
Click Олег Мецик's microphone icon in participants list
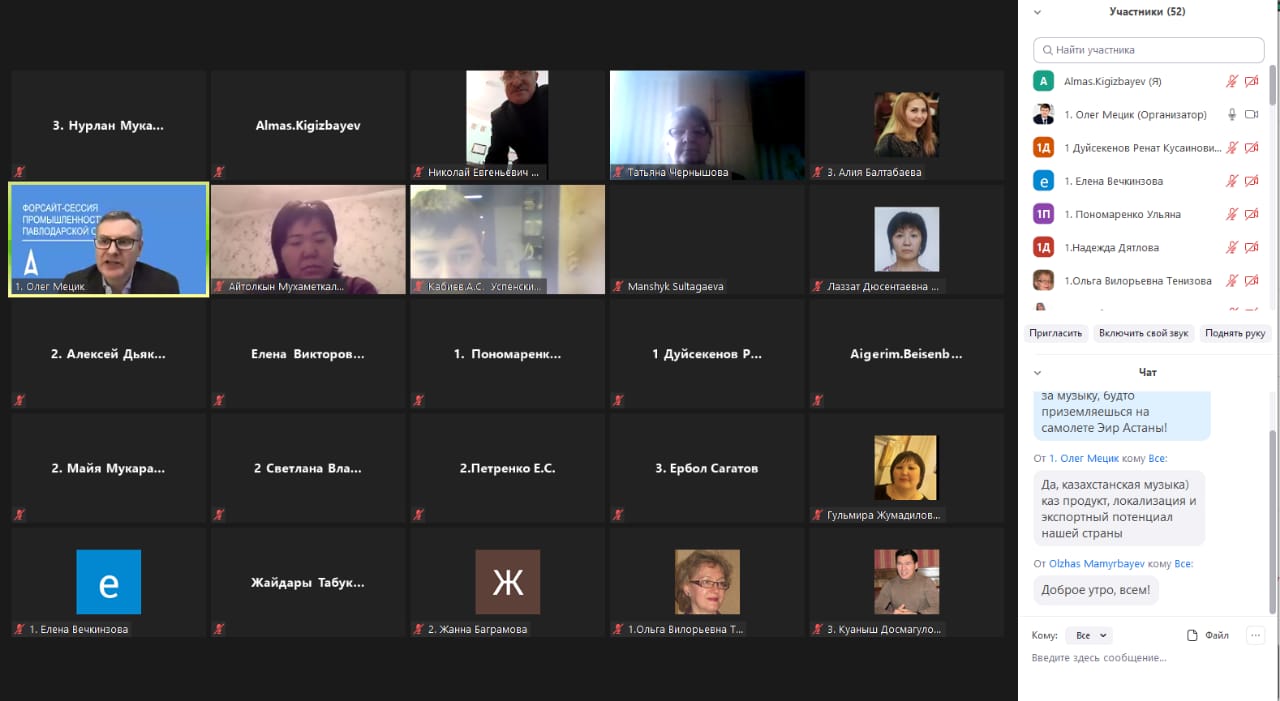(1232, 115)
